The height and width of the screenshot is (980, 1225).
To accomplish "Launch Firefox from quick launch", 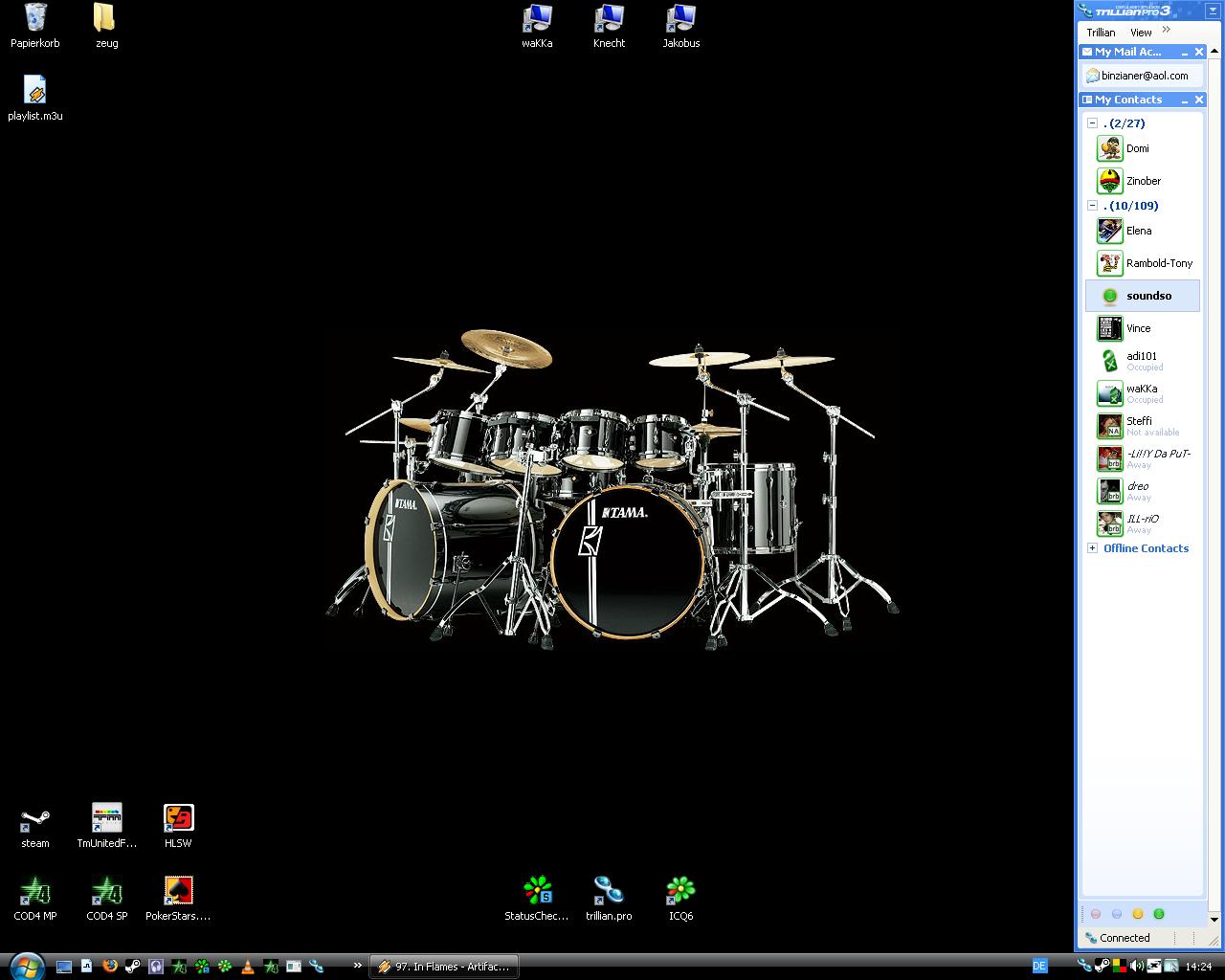I will click(x=110, y=967).
